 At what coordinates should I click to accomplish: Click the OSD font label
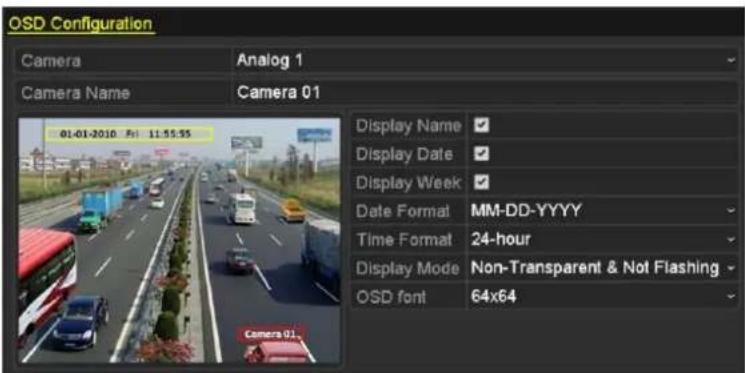tap(391, 297)
